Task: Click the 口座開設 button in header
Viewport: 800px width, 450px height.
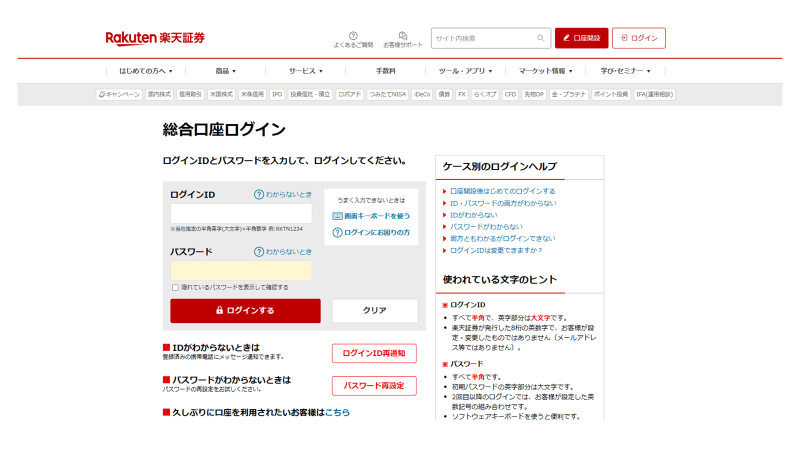Action: tap(582, 38)
